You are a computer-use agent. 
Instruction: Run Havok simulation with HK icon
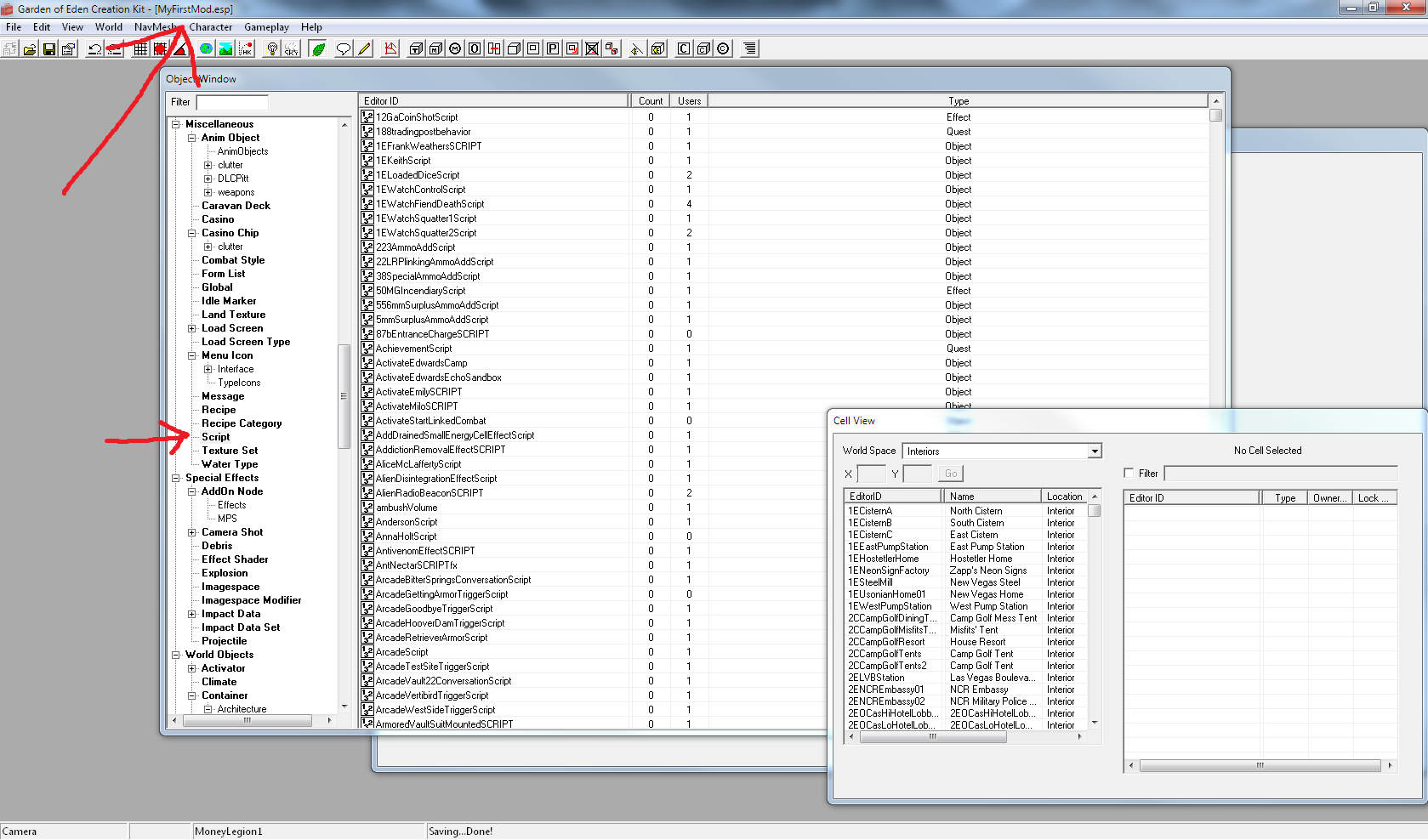[x=245, y=49]
